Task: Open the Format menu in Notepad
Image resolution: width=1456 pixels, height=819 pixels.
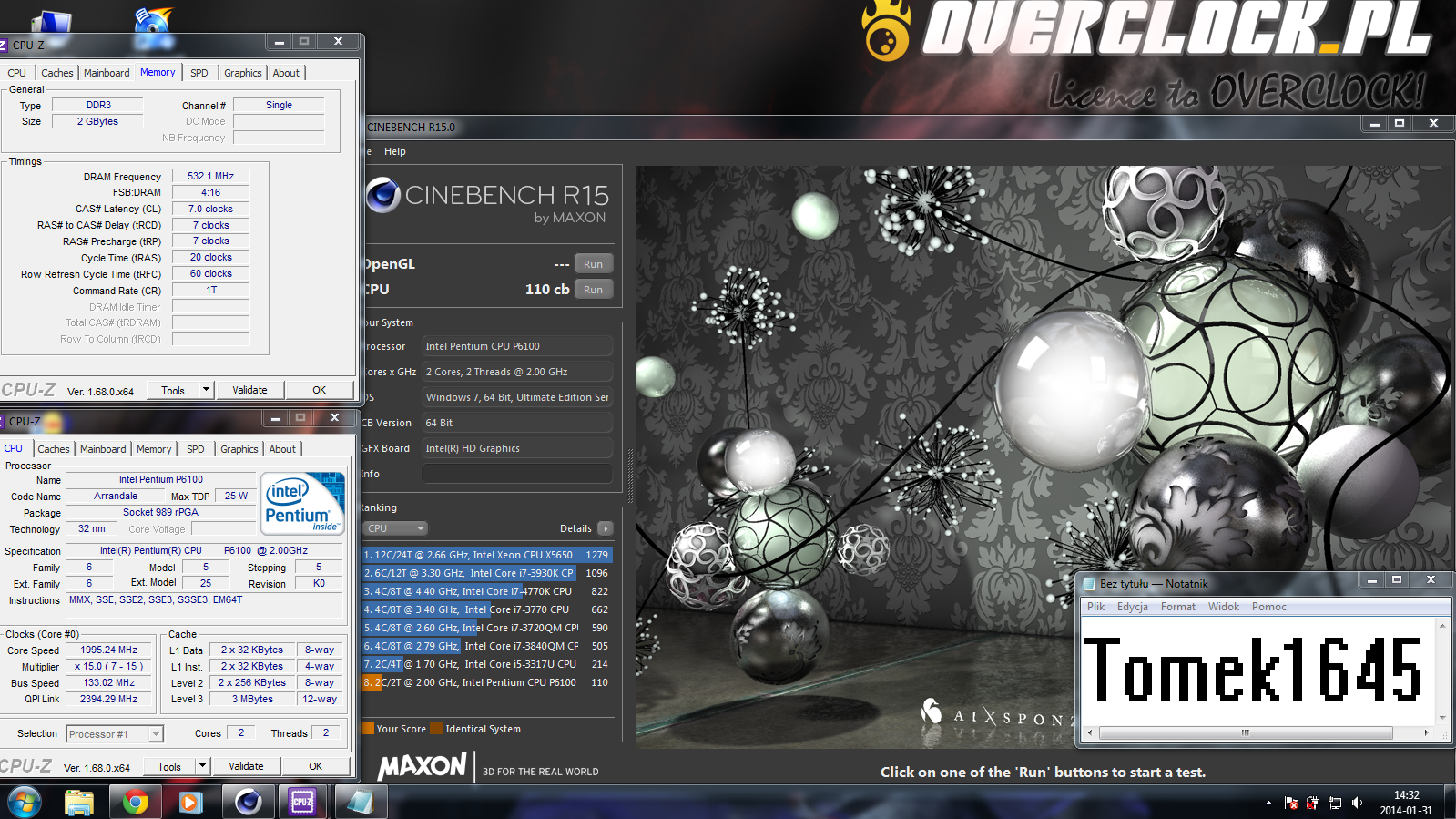Action: coord(1178,607)
